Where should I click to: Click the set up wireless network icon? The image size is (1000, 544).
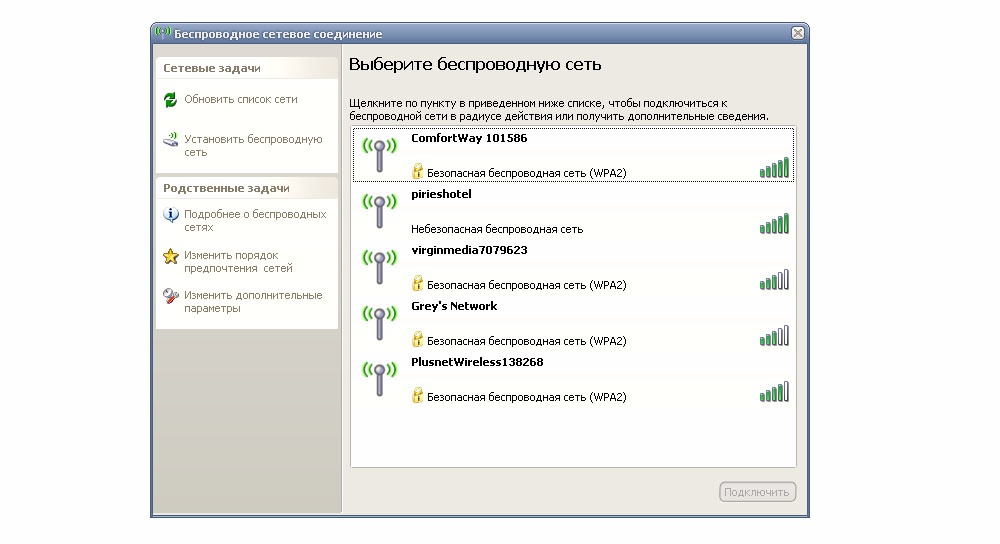[170, 140]
